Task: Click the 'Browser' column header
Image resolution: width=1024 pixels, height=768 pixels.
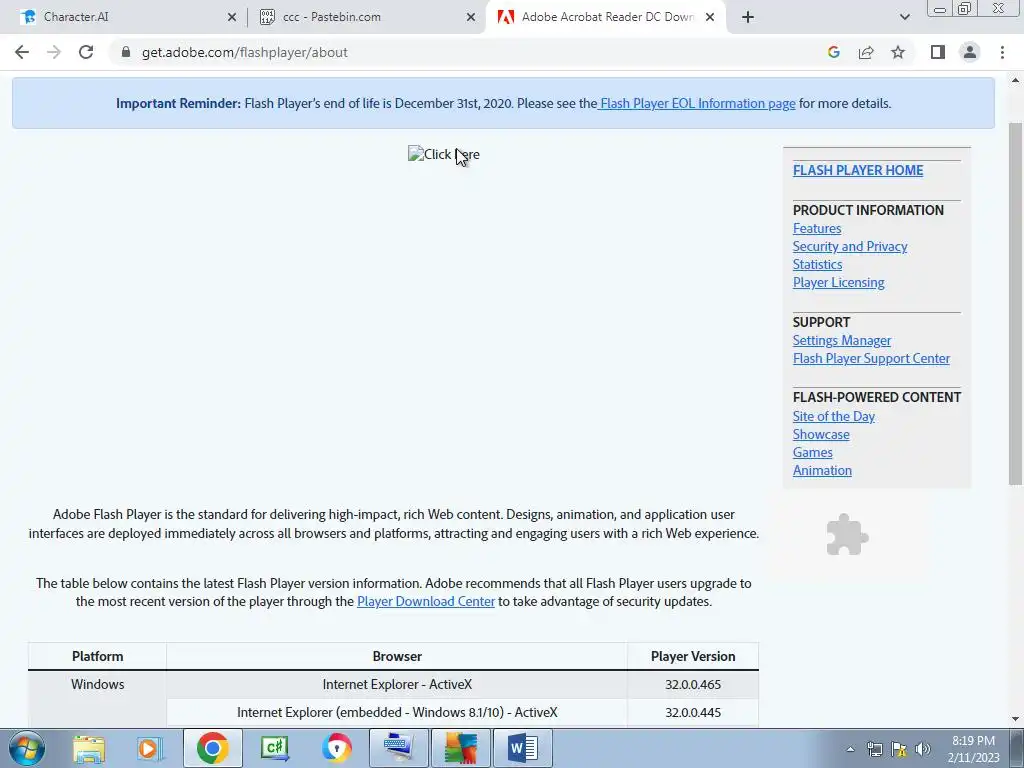Action: click(x=397, y=656)
